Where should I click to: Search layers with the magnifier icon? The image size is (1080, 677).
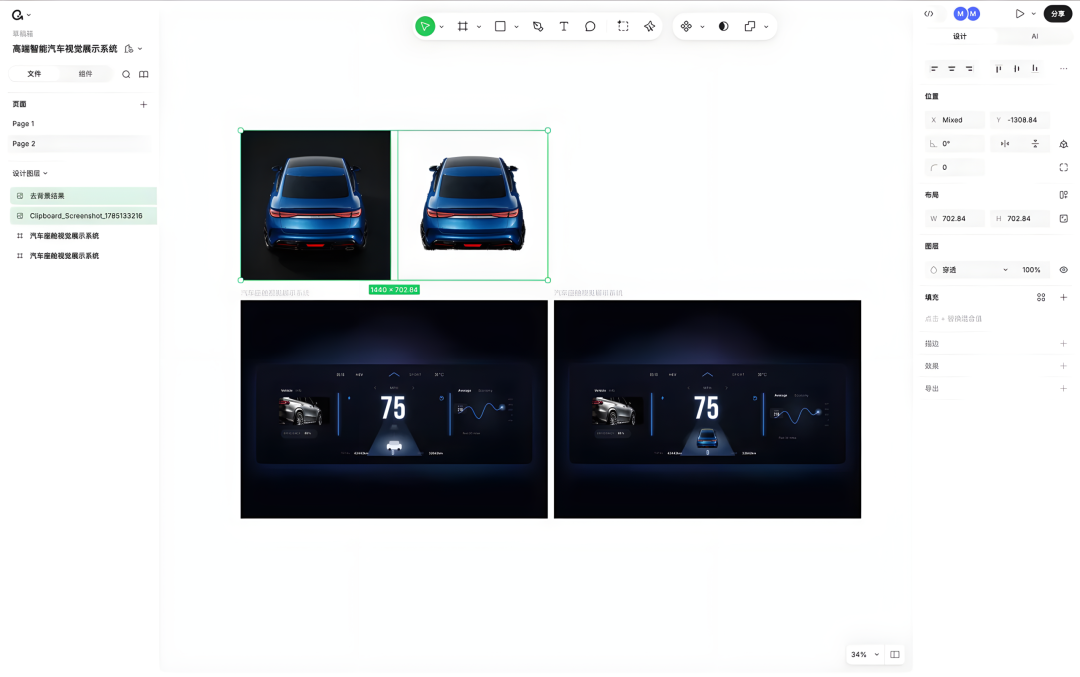(x=126, y=74)
